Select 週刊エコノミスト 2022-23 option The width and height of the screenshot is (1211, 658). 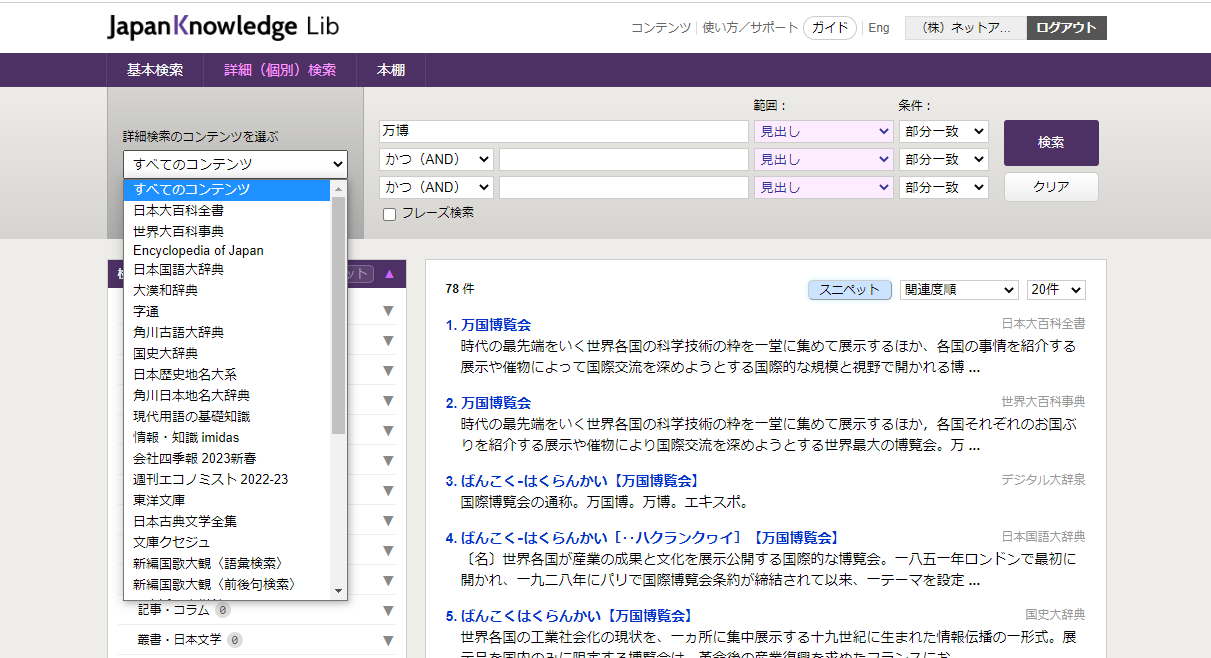227,479
